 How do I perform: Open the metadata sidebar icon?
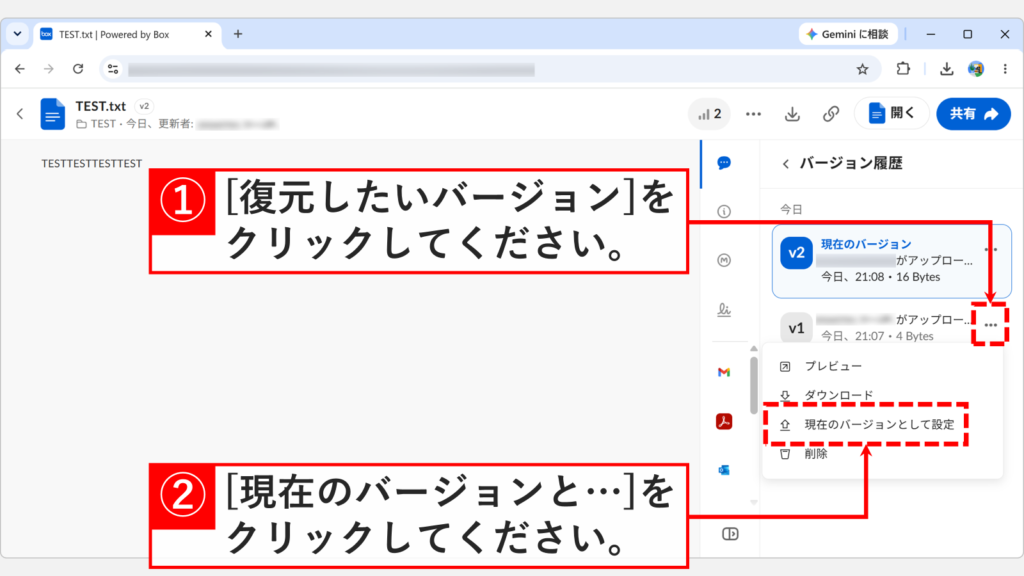coord(724,260)
